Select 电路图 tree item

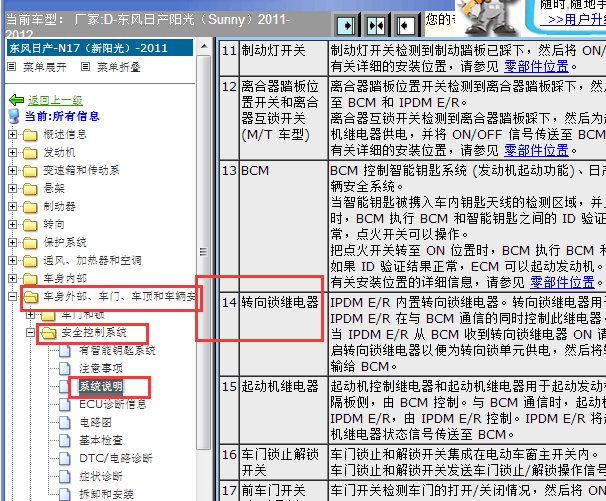point(95,422)
